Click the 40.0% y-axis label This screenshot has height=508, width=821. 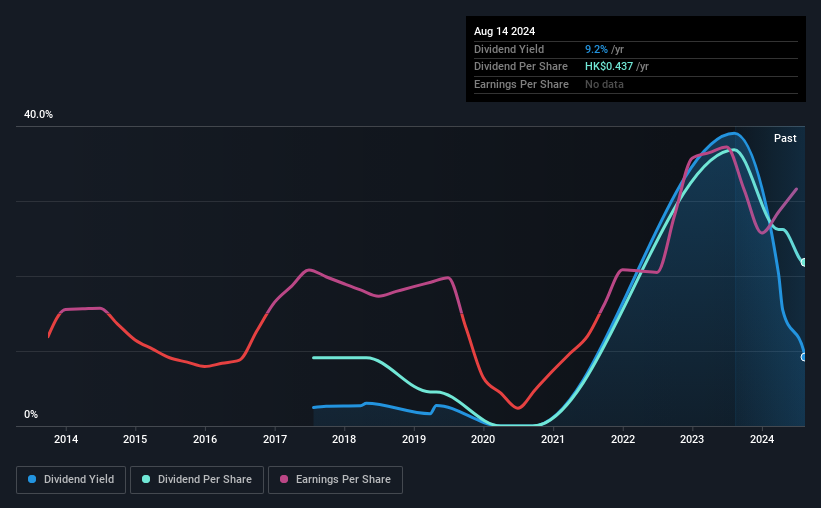pyautogui.click(x=38, y=115)
